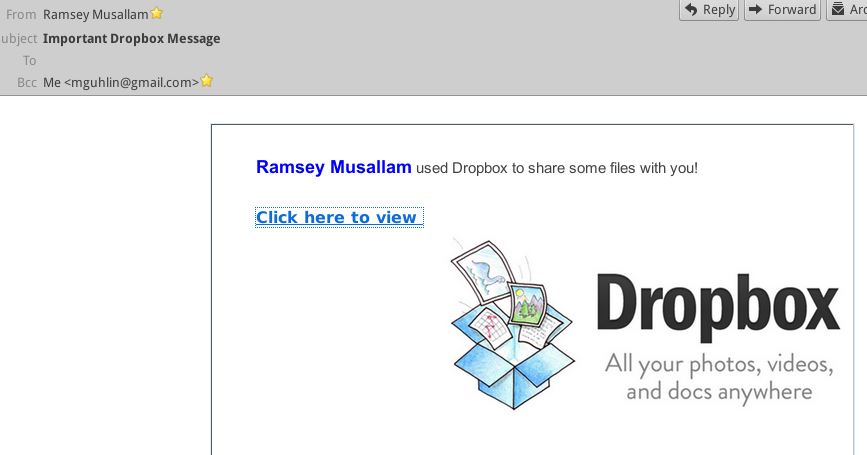Toggle the star beside mguhlin@gmail.com
867x455 pixels.
pyautogui.click(x=207, y=82)
